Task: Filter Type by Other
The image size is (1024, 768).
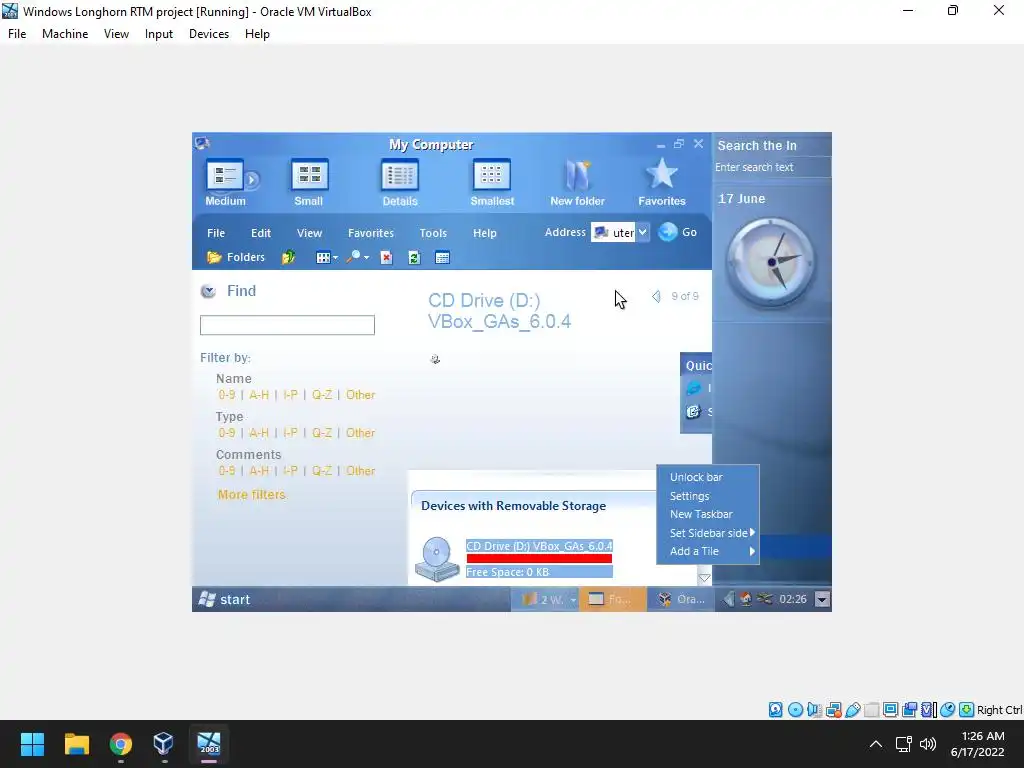Action: tap(360, 432)
